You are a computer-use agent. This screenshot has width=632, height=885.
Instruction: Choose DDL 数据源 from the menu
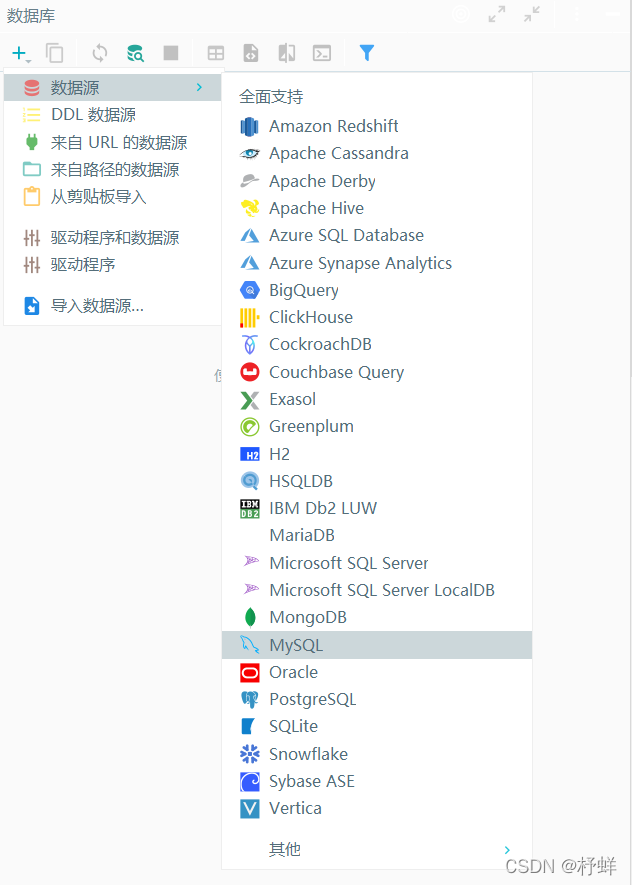click(112, 115)
